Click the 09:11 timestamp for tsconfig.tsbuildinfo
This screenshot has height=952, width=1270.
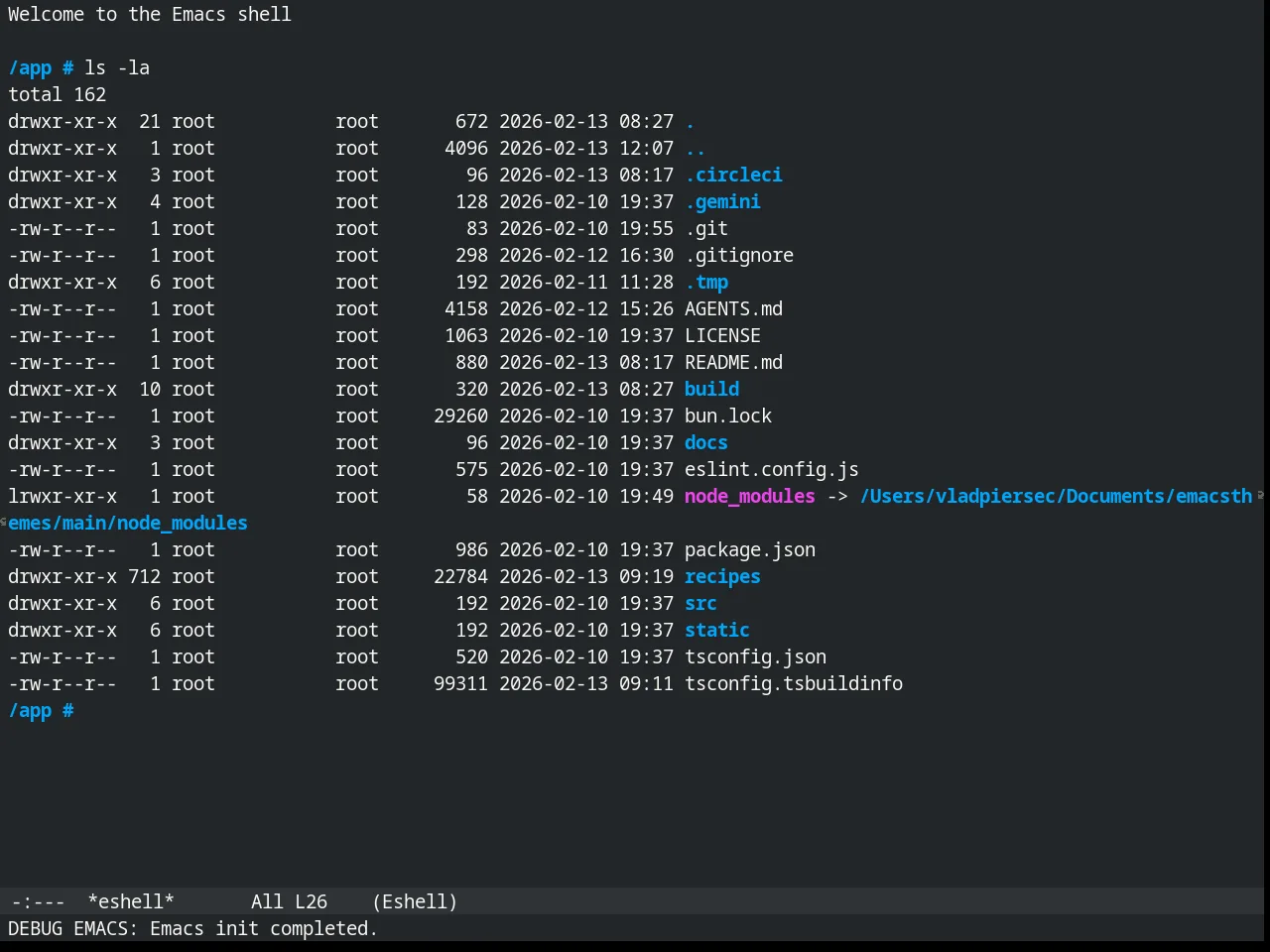tap(646, 683)
